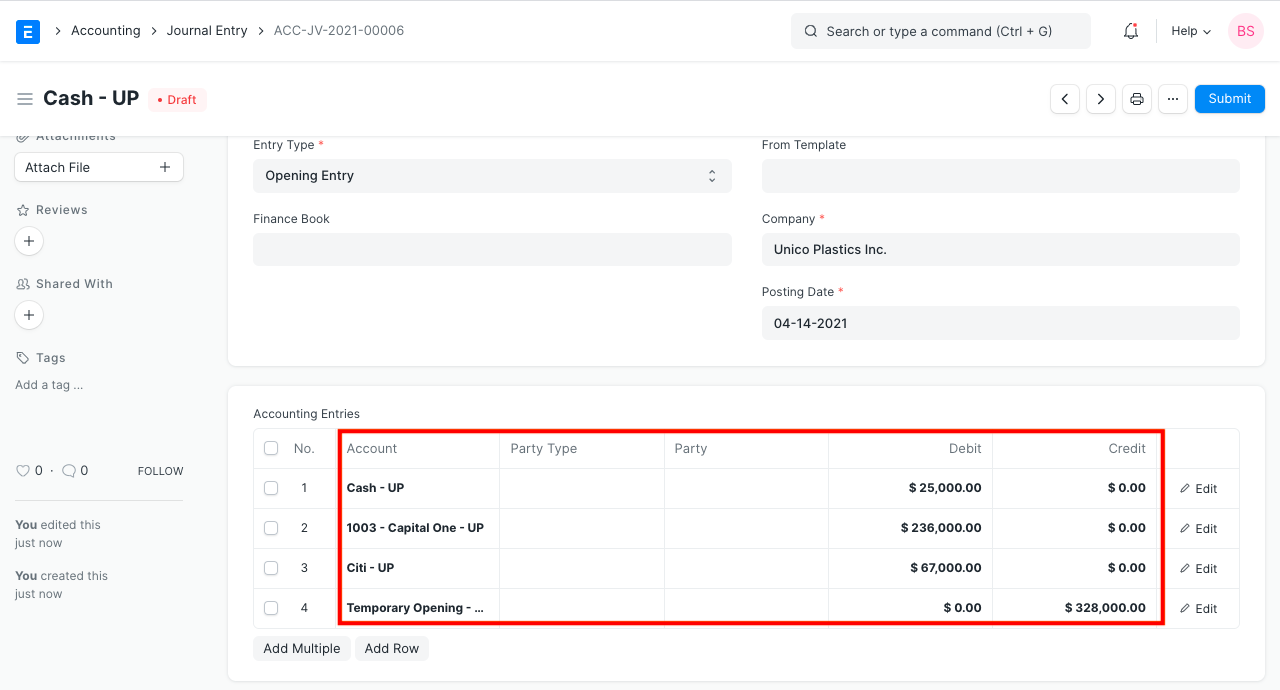
Task: Expand the Help menu
Action: (1190, 31)
